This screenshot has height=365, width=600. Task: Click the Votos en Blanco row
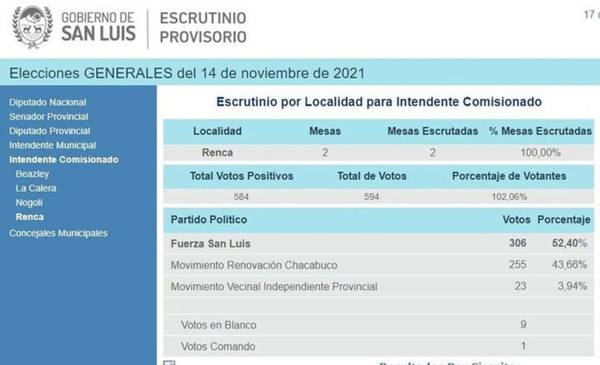[378, 325]
